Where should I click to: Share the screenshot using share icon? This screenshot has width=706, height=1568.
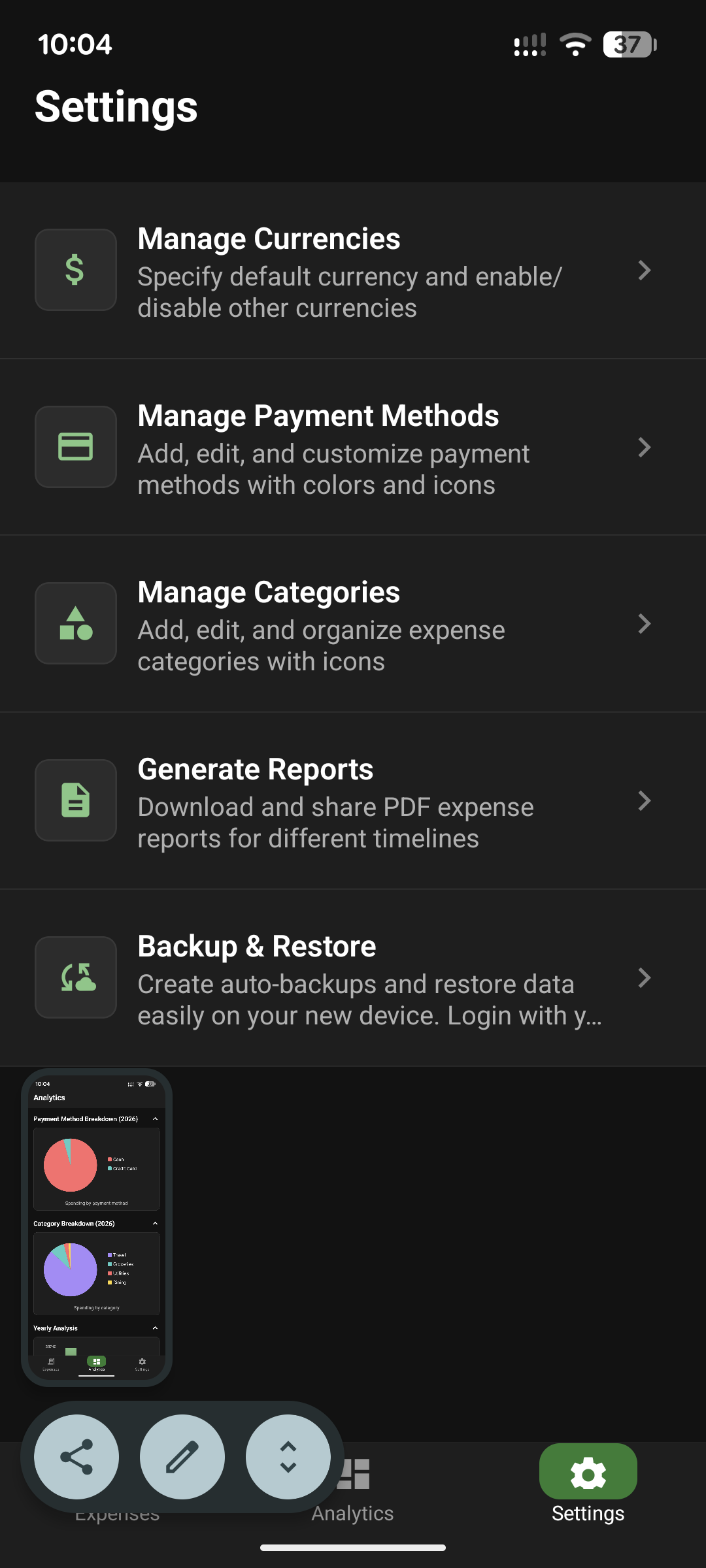pos(76,1457)
